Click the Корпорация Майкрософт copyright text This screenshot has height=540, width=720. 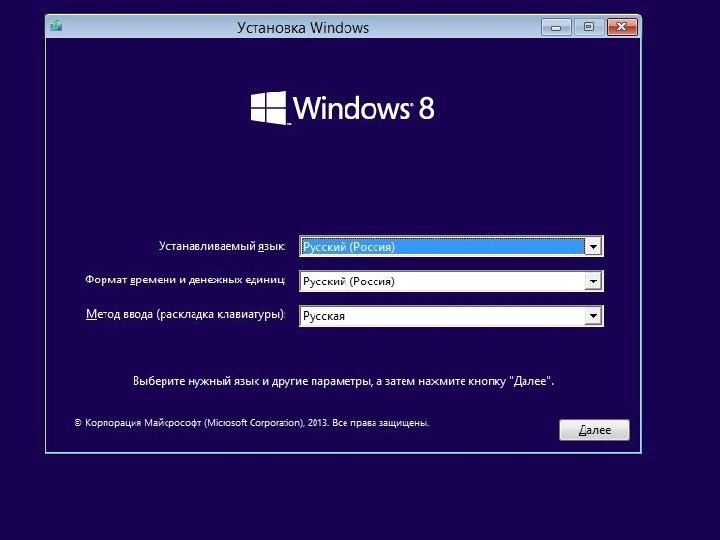click(x=252, y=422)
